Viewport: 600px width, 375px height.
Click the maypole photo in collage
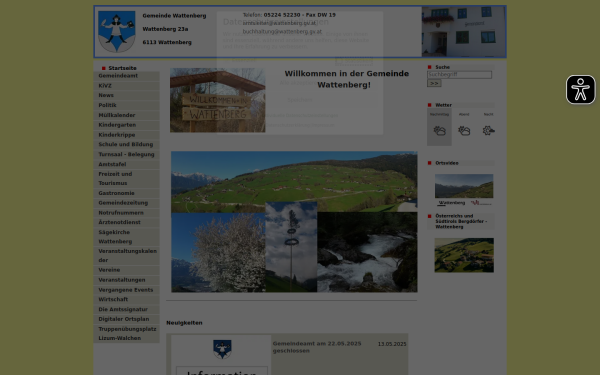(291, 247)
